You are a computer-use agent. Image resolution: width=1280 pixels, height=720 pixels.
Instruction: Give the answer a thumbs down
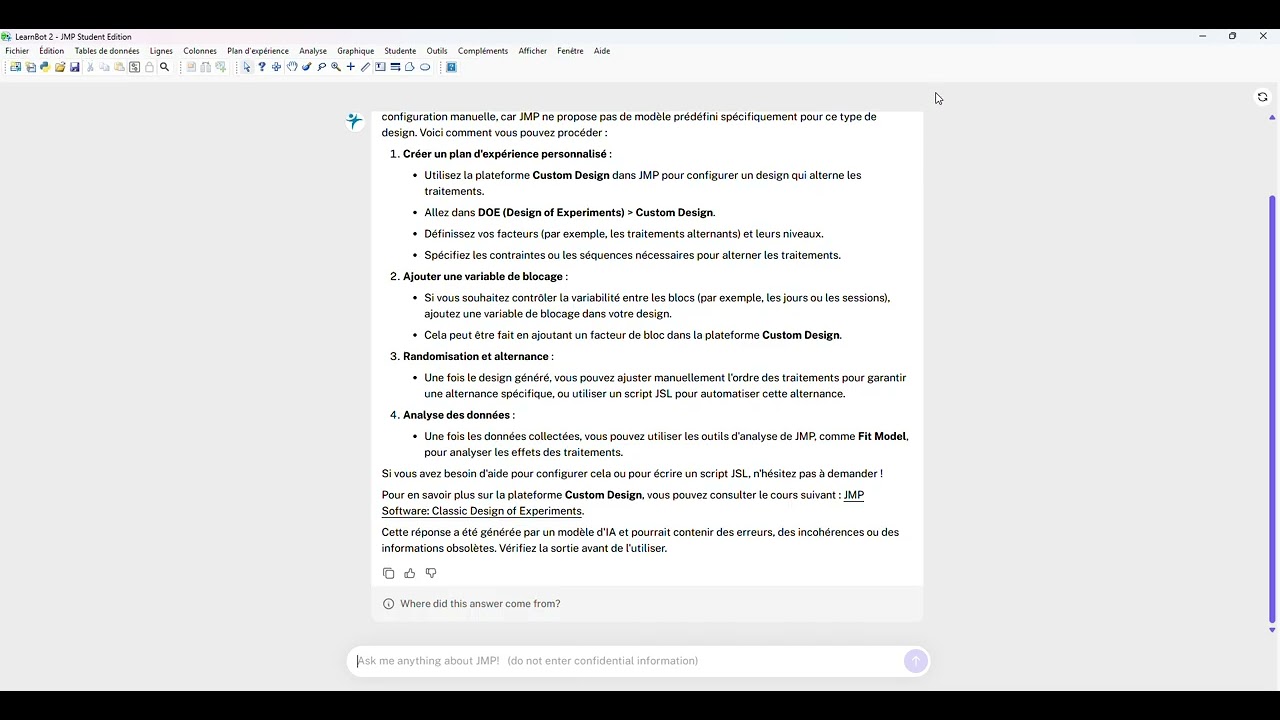tap(431, 573)
